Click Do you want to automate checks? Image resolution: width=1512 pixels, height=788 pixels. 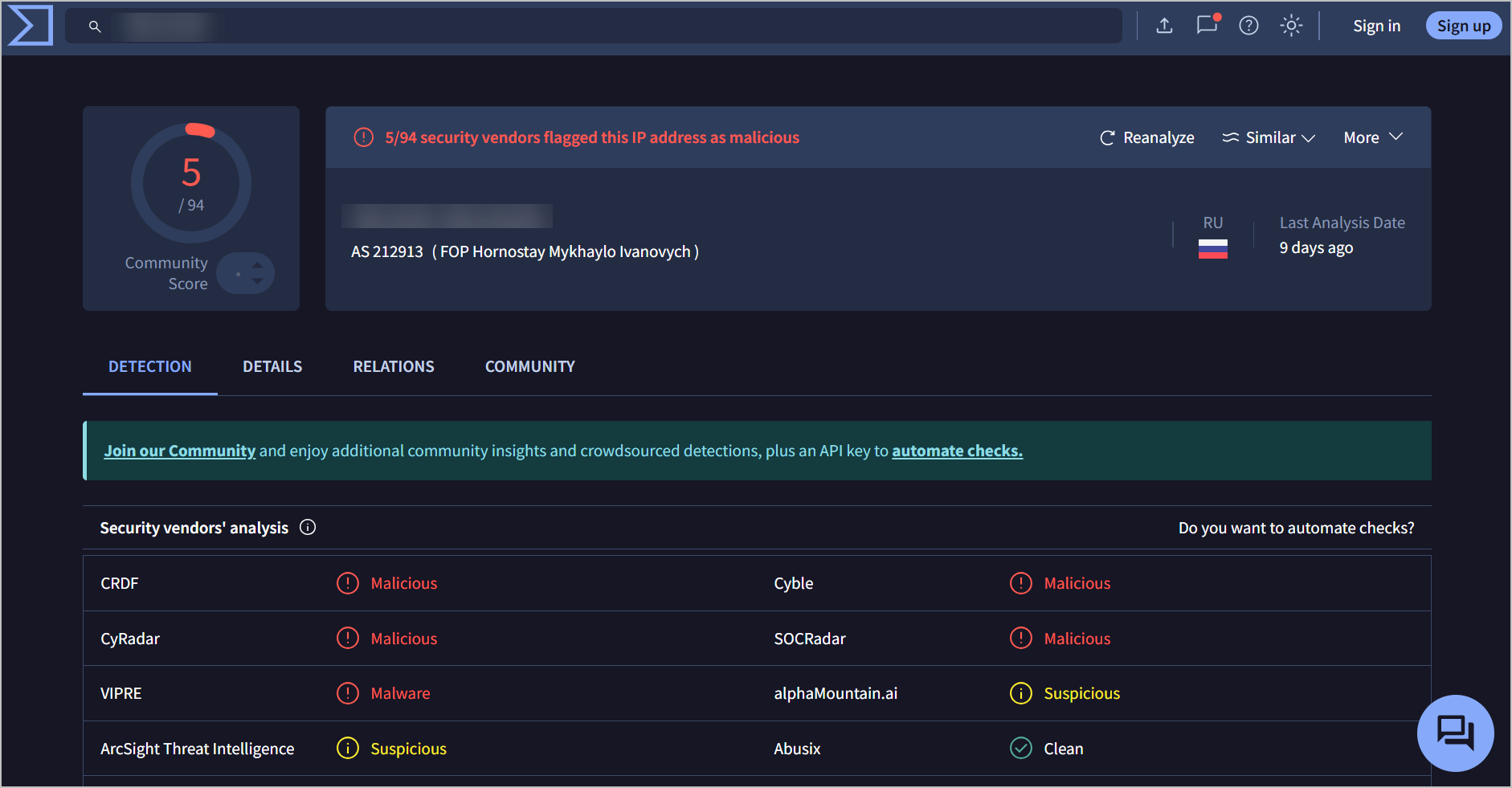(x=1296, y=528)
